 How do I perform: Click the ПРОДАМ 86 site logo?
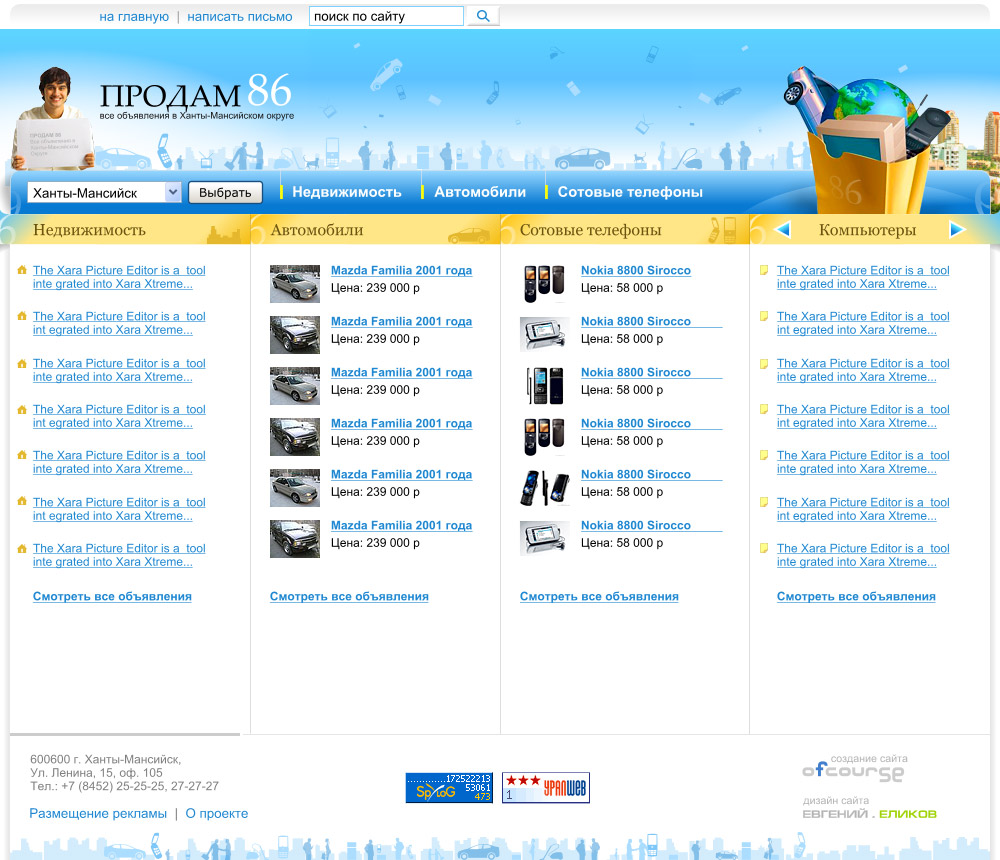[196, 96]
